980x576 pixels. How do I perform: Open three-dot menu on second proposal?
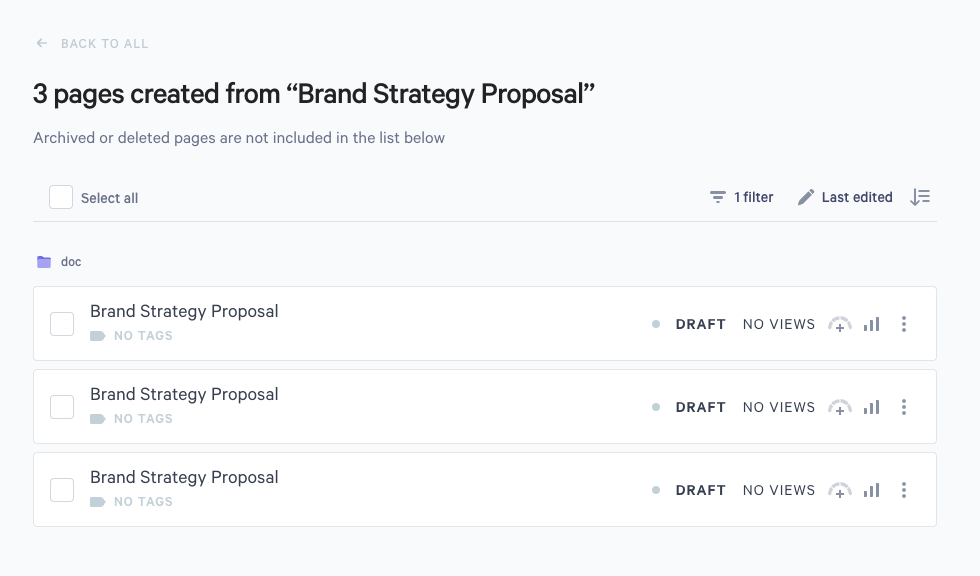click(x=904, y=407)
